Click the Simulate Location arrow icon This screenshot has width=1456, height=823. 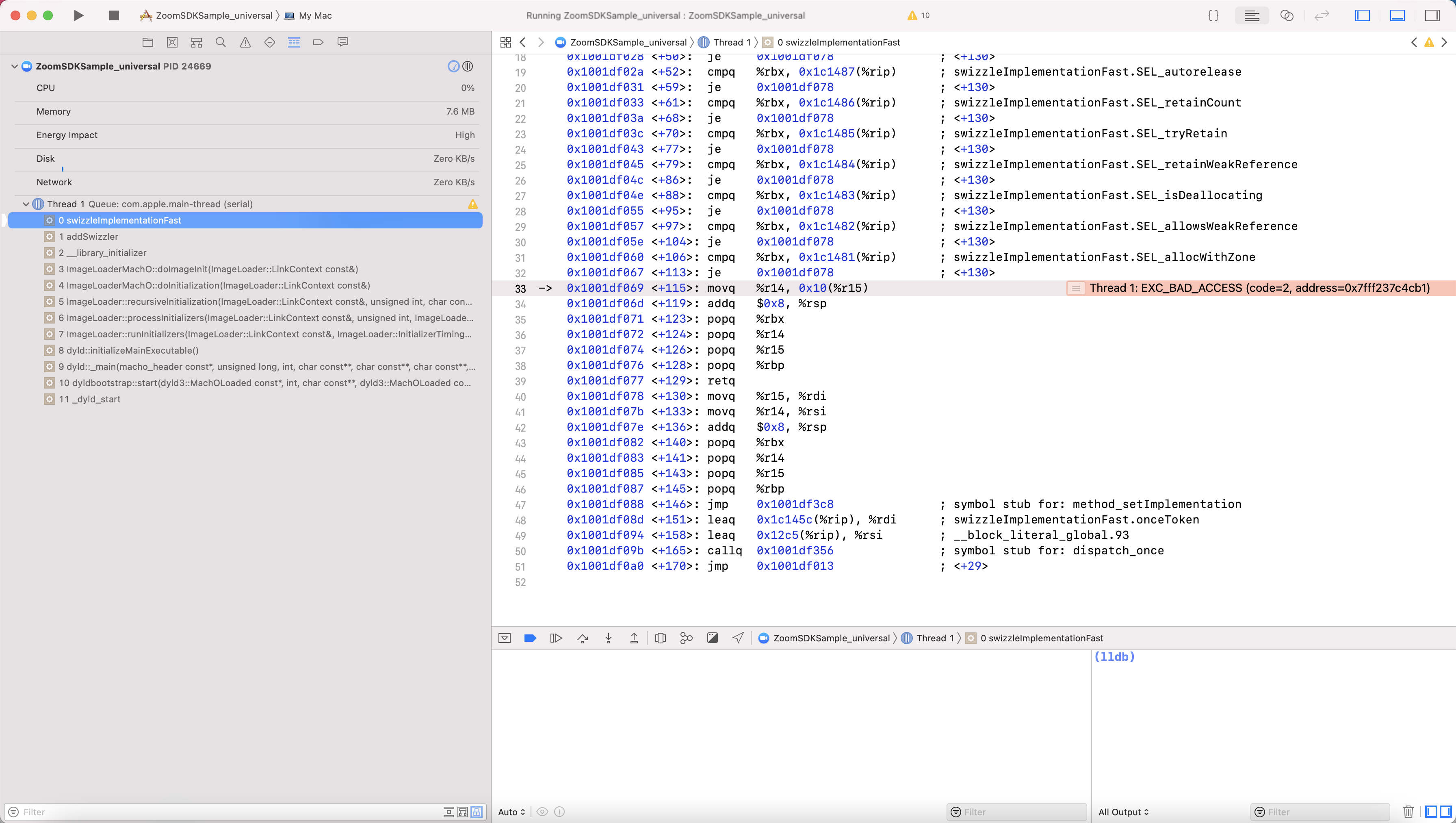(738, 638)
